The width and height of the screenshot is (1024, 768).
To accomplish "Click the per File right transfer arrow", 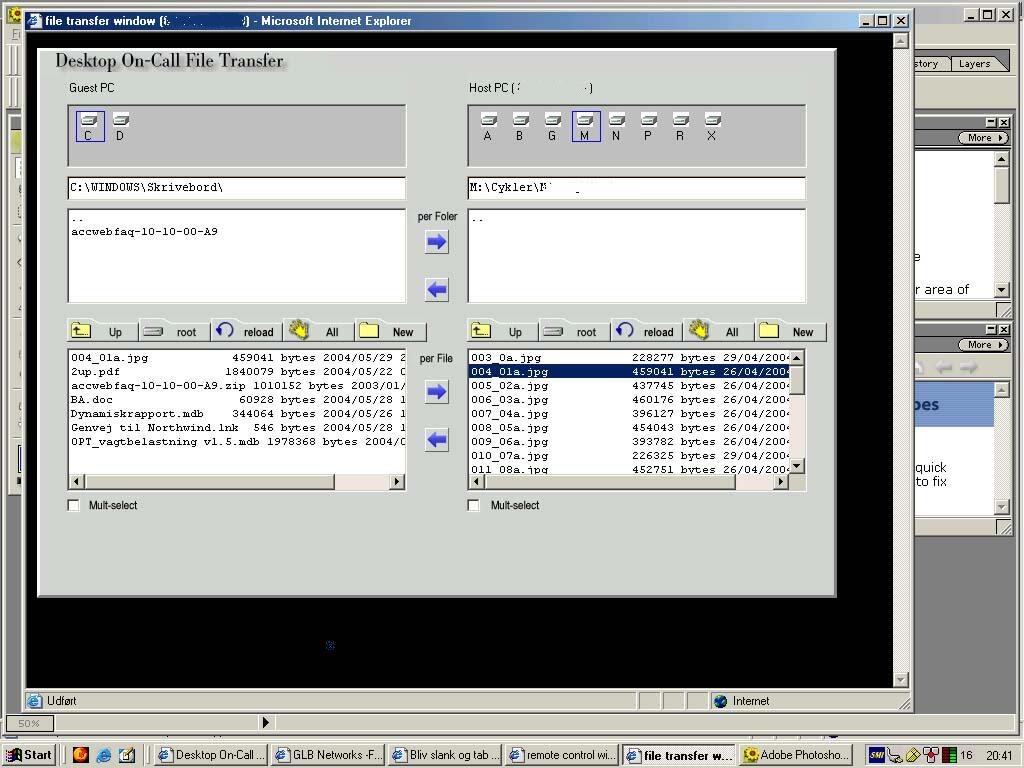I will point(436,392).
